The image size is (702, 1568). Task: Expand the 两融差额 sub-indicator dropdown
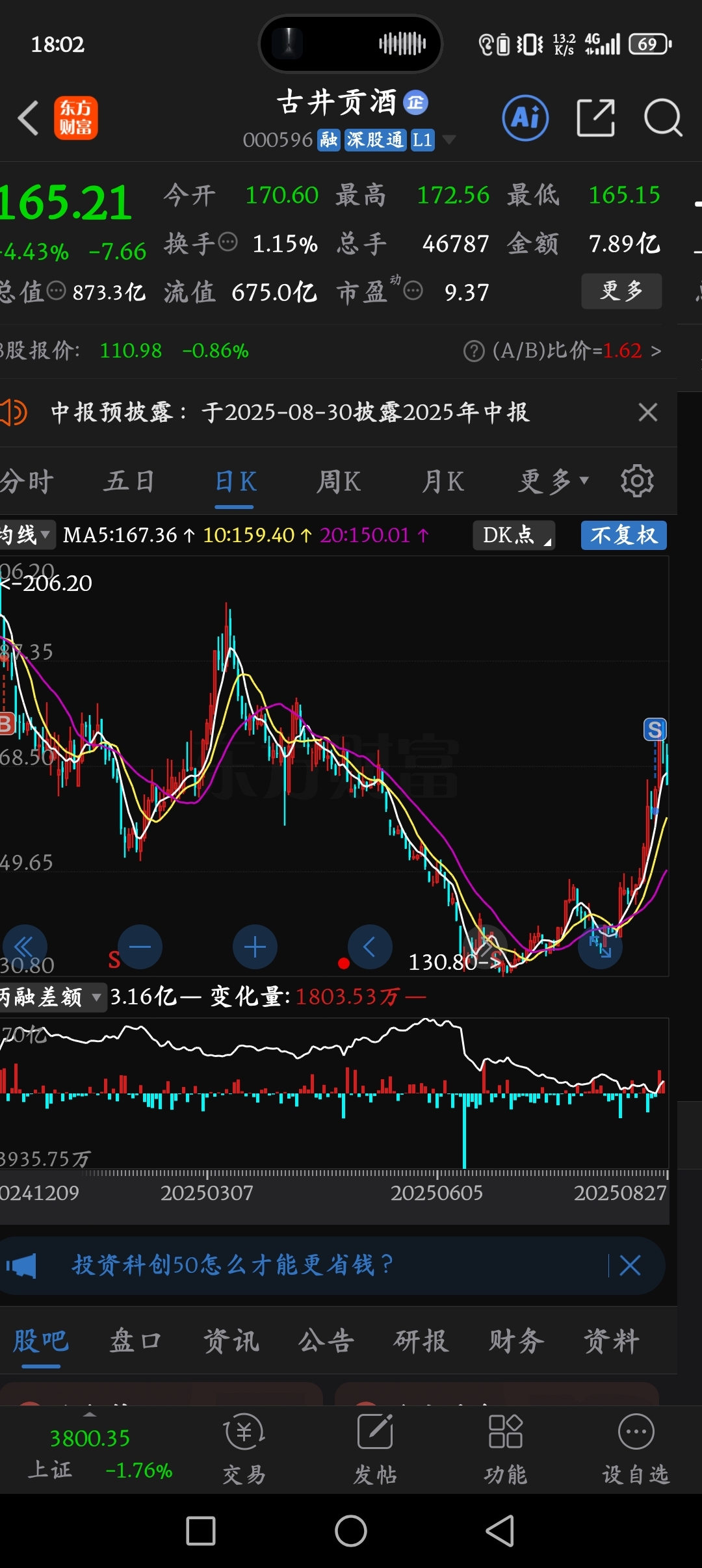[52, 996]
